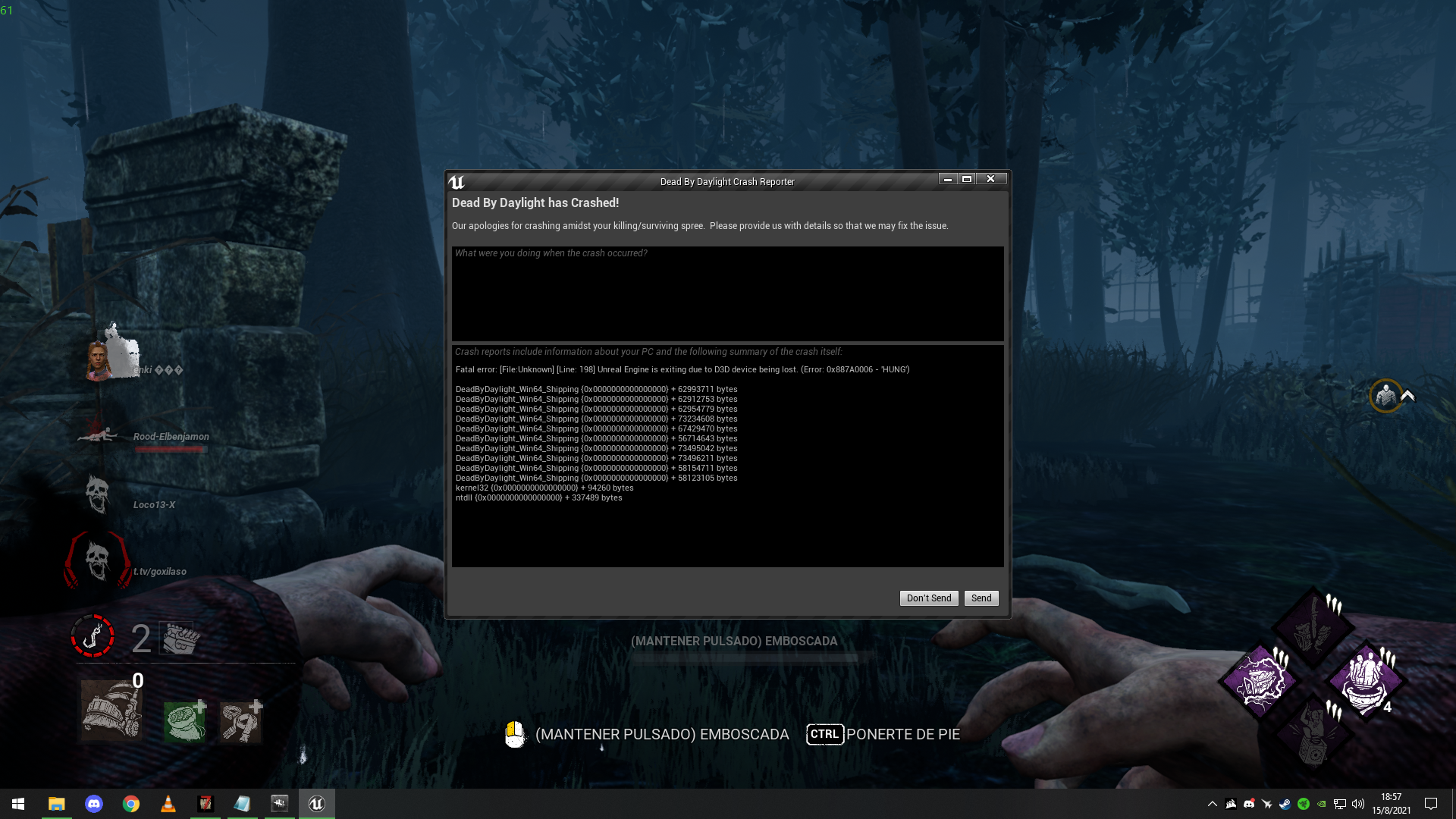Click the survivor portrait next to 'nki'
The image size is (1456, 819).
pyautogui.click(x=99, y=361)
